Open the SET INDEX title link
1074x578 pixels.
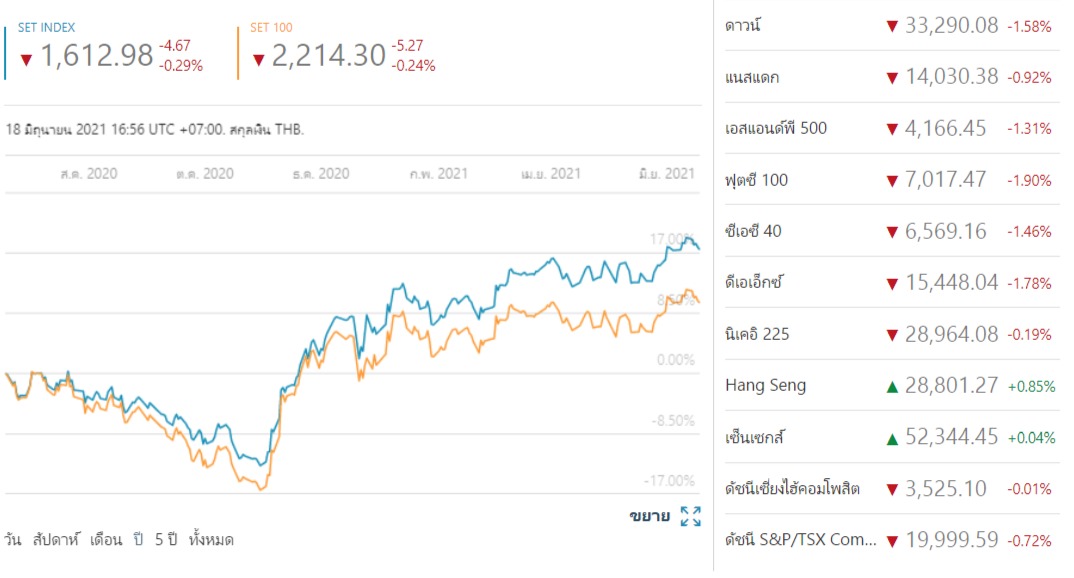coord(46,27)
